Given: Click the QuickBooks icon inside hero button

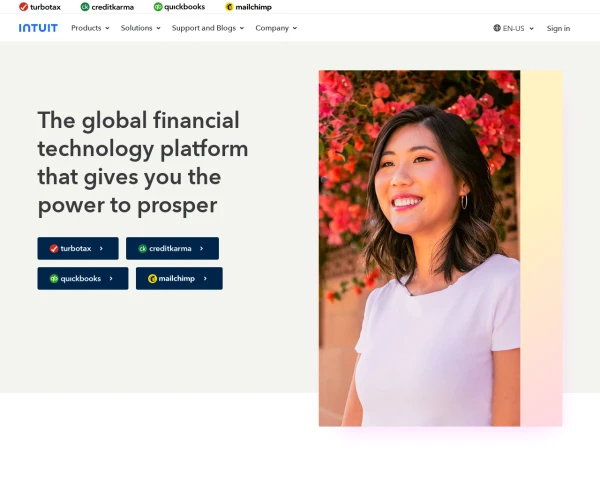Looking at the screenshot, I should [x=54, y=279].
